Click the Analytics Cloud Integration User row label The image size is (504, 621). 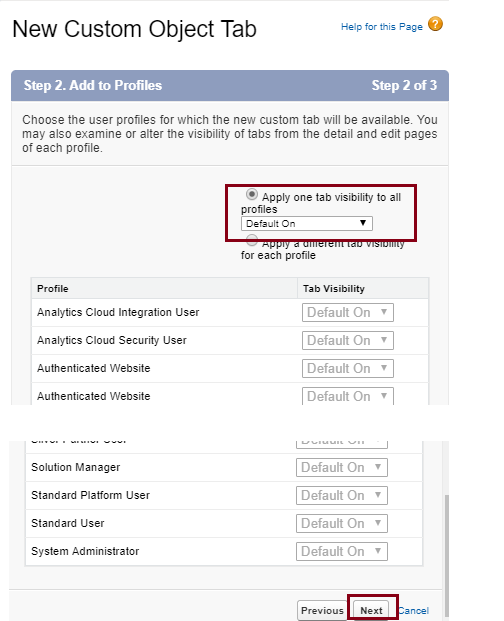pyautogui.click(x=118, y=312)
